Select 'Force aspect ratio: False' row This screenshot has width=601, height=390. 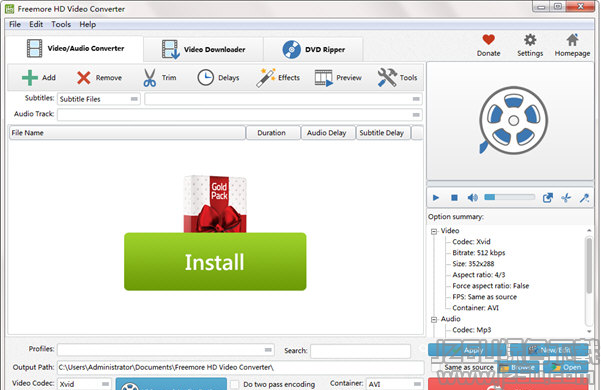(490, 286)
